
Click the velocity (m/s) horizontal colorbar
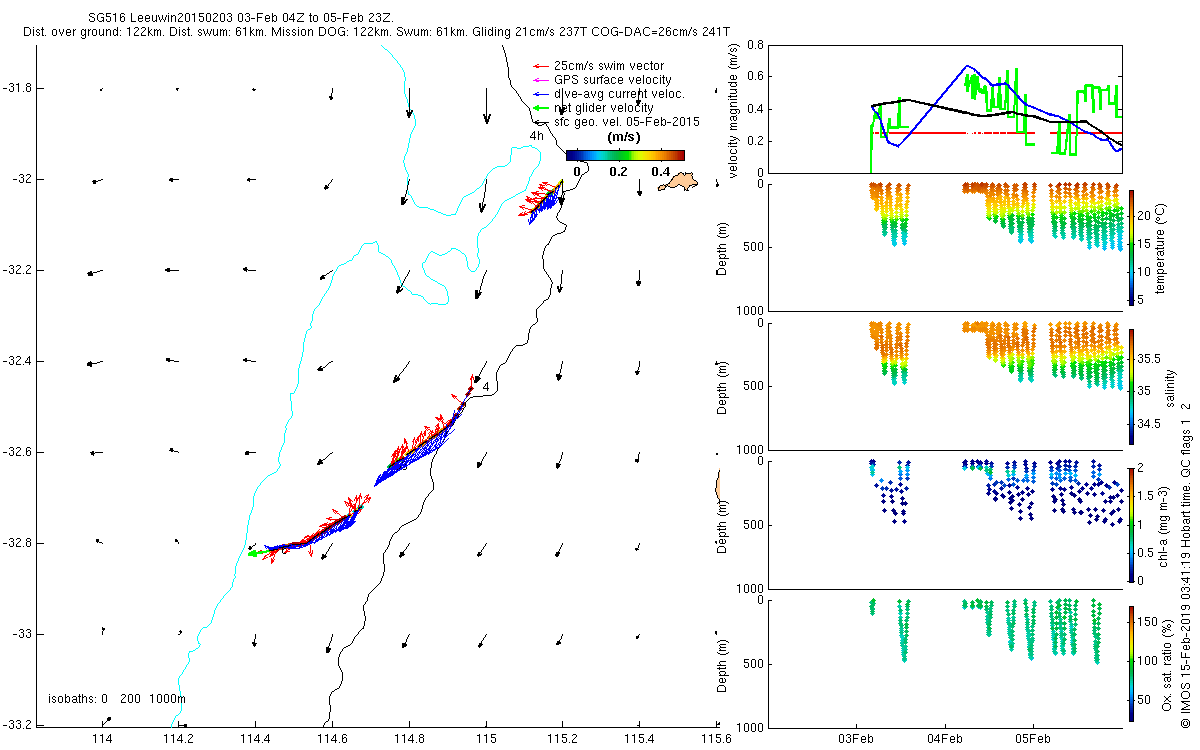point(625,155)
